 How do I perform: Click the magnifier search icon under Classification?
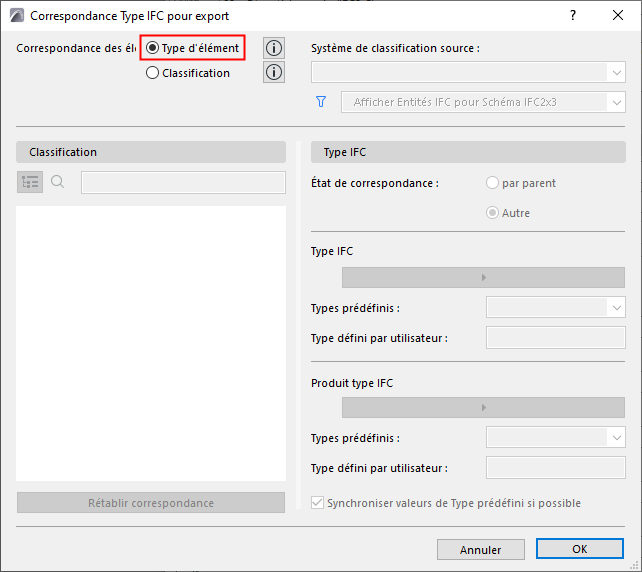tap(58, 181)
